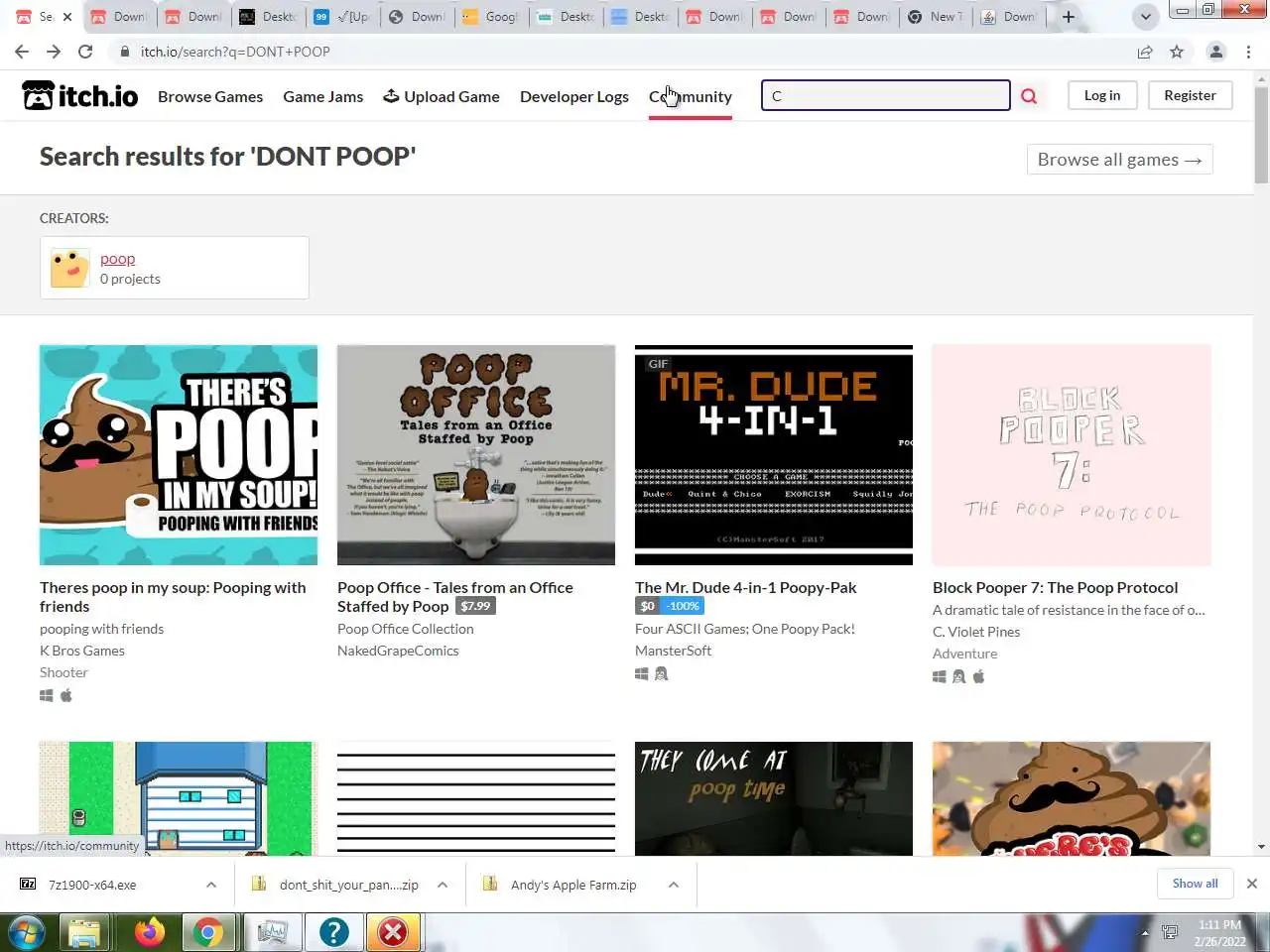This screenshot has height=952, width=1270.
Task: Open the itch.io home logo
Action: (x=80, y=95)
